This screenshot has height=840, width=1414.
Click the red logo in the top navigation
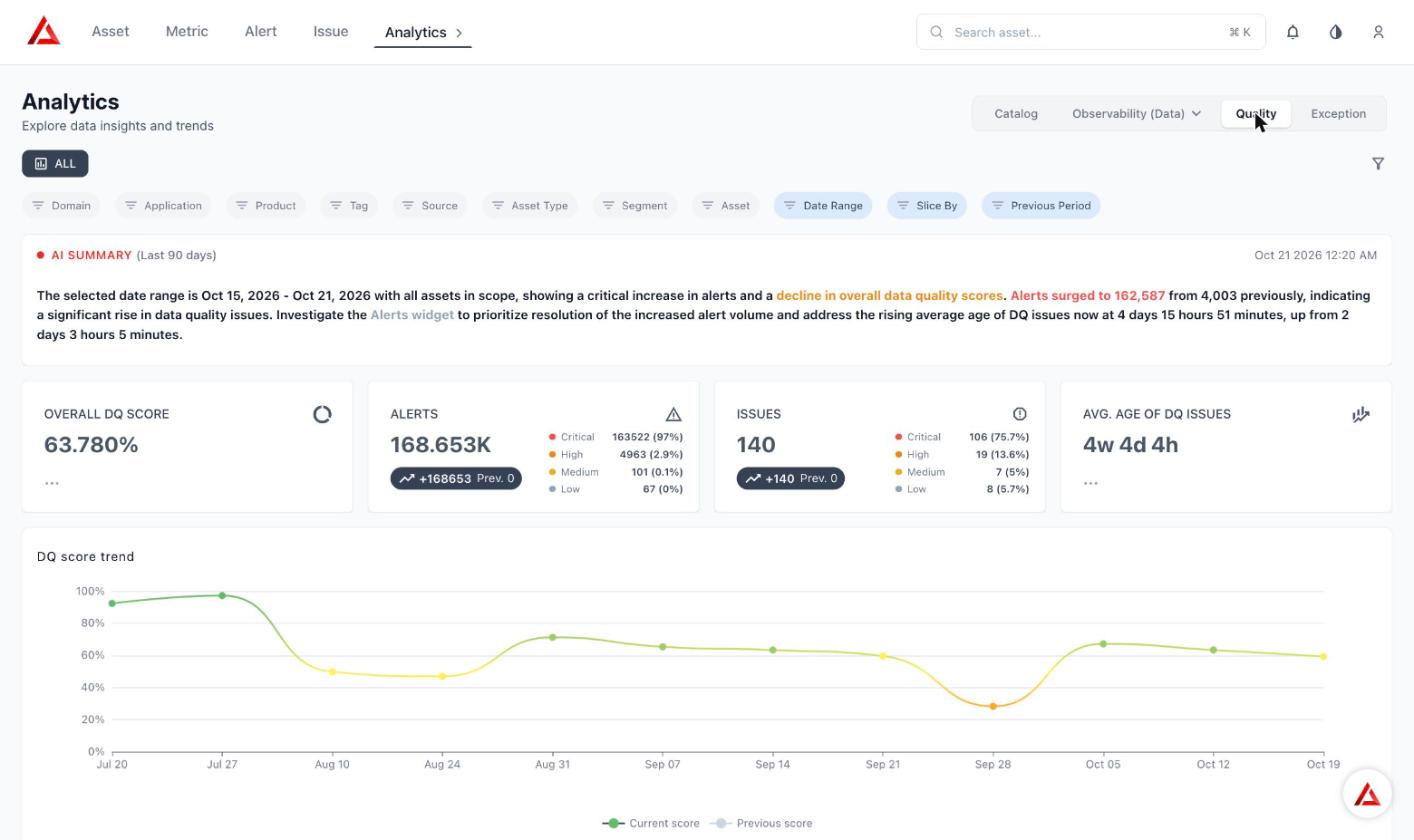point(44,31)
